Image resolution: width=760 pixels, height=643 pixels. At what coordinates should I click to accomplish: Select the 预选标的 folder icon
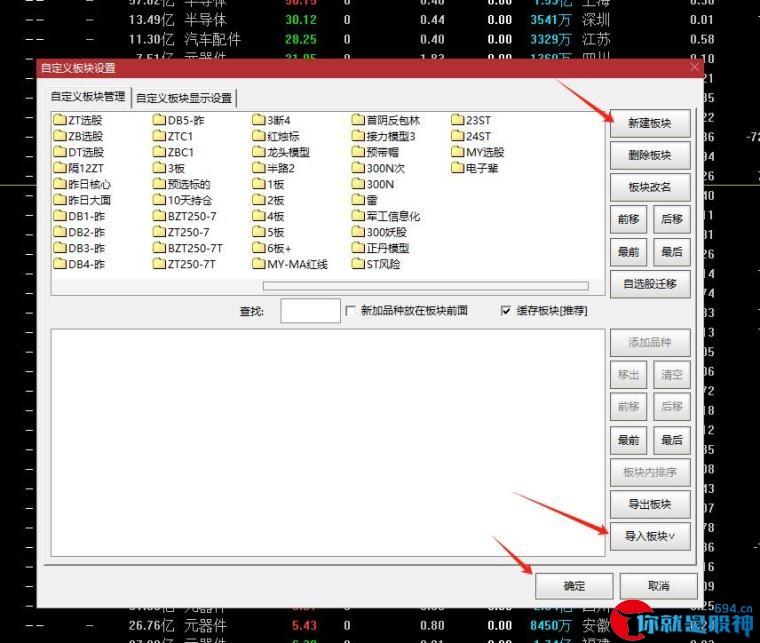click(159, 184)
